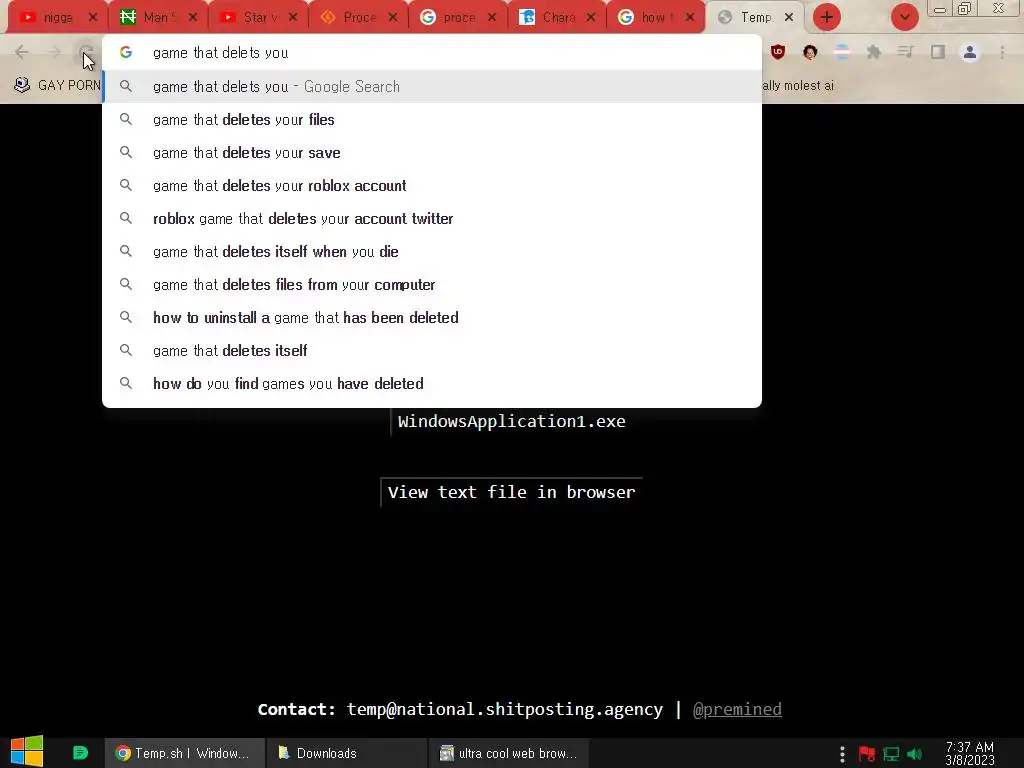Click the red flag icon in the tray

click(x=867, y=754)
